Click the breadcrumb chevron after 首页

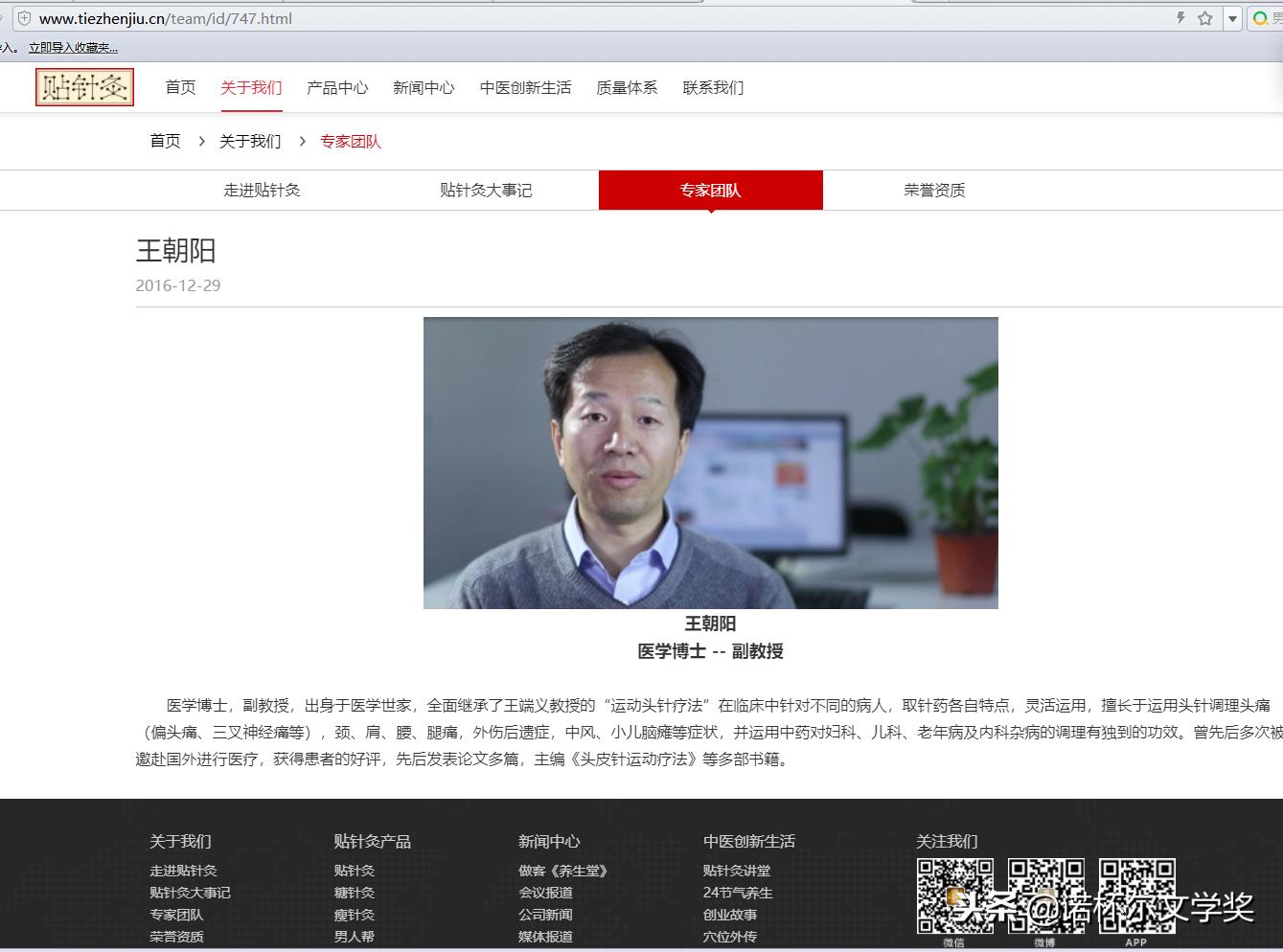pyautogui.click(x=201, y=141)
